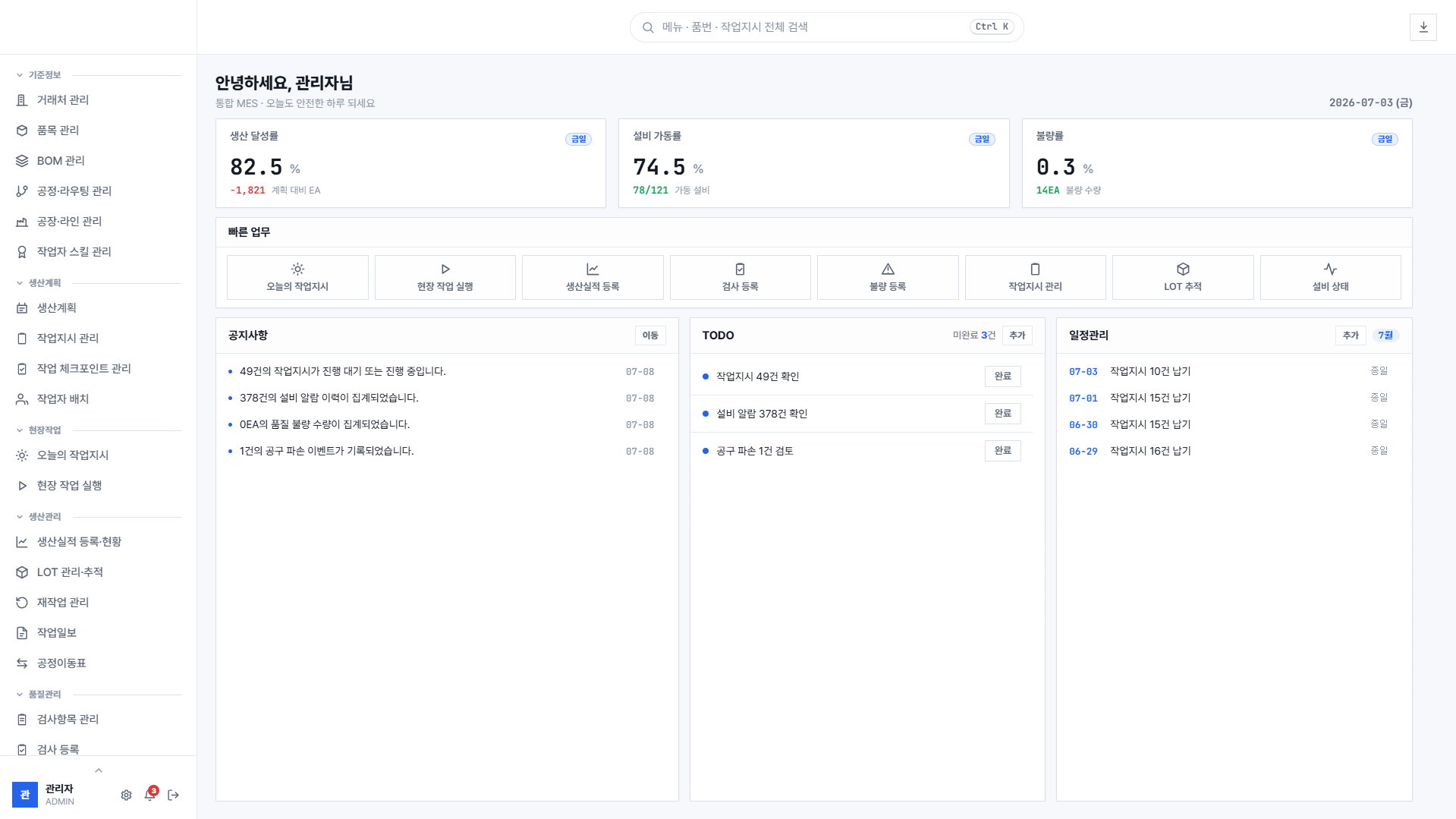Mark 작업지시 49건 확인 as 완료
The image size is (1456, 819).
coord(1002,376)
